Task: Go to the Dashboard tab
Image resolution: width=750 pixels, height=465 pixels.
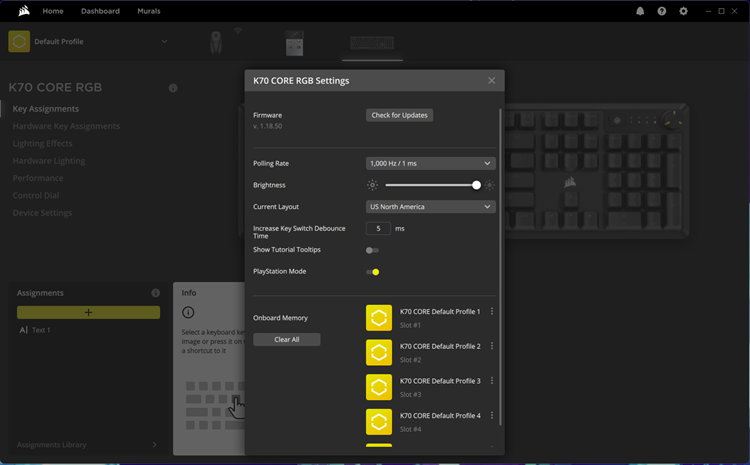Action: (100, 11)
